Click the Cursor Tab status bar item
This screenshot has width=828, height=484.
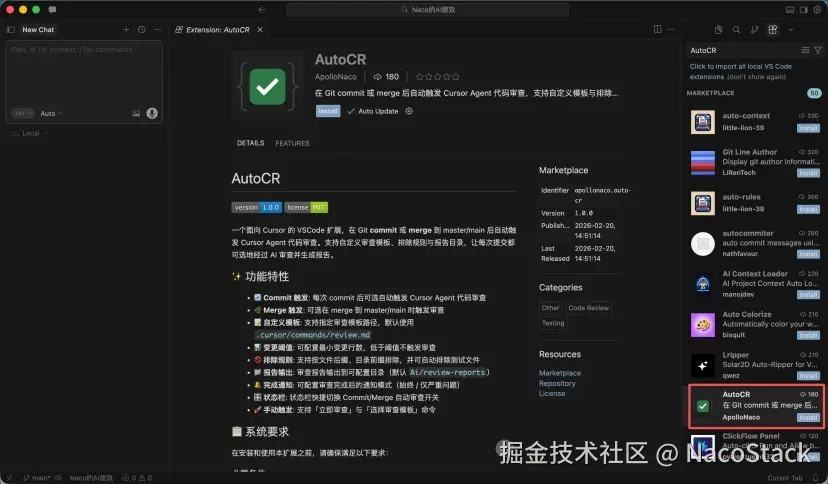[785, 478]
